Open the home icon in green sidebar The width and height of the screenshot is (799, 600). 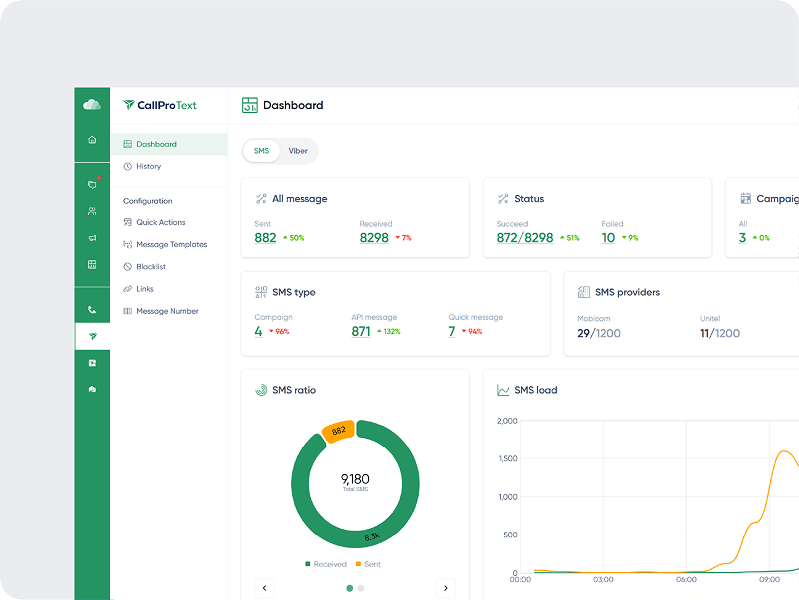pyautogui.click(x=92, y=140)
